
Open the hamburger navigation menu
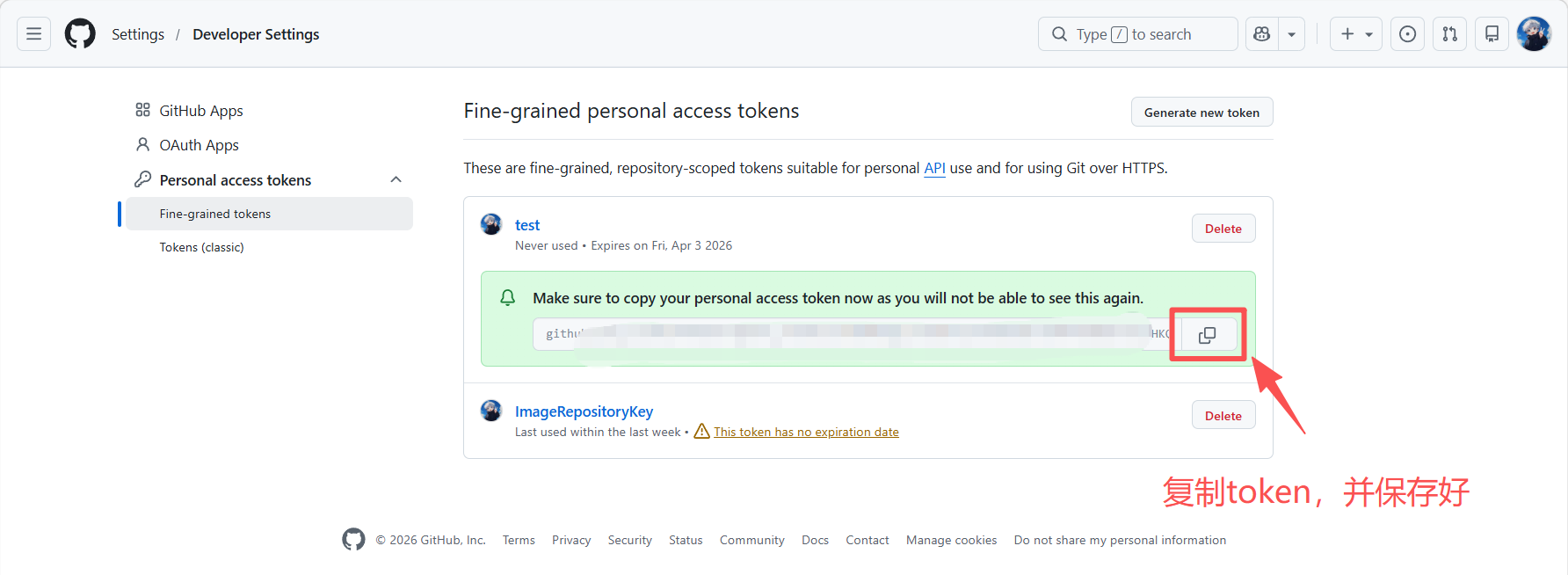coord(33,34)
